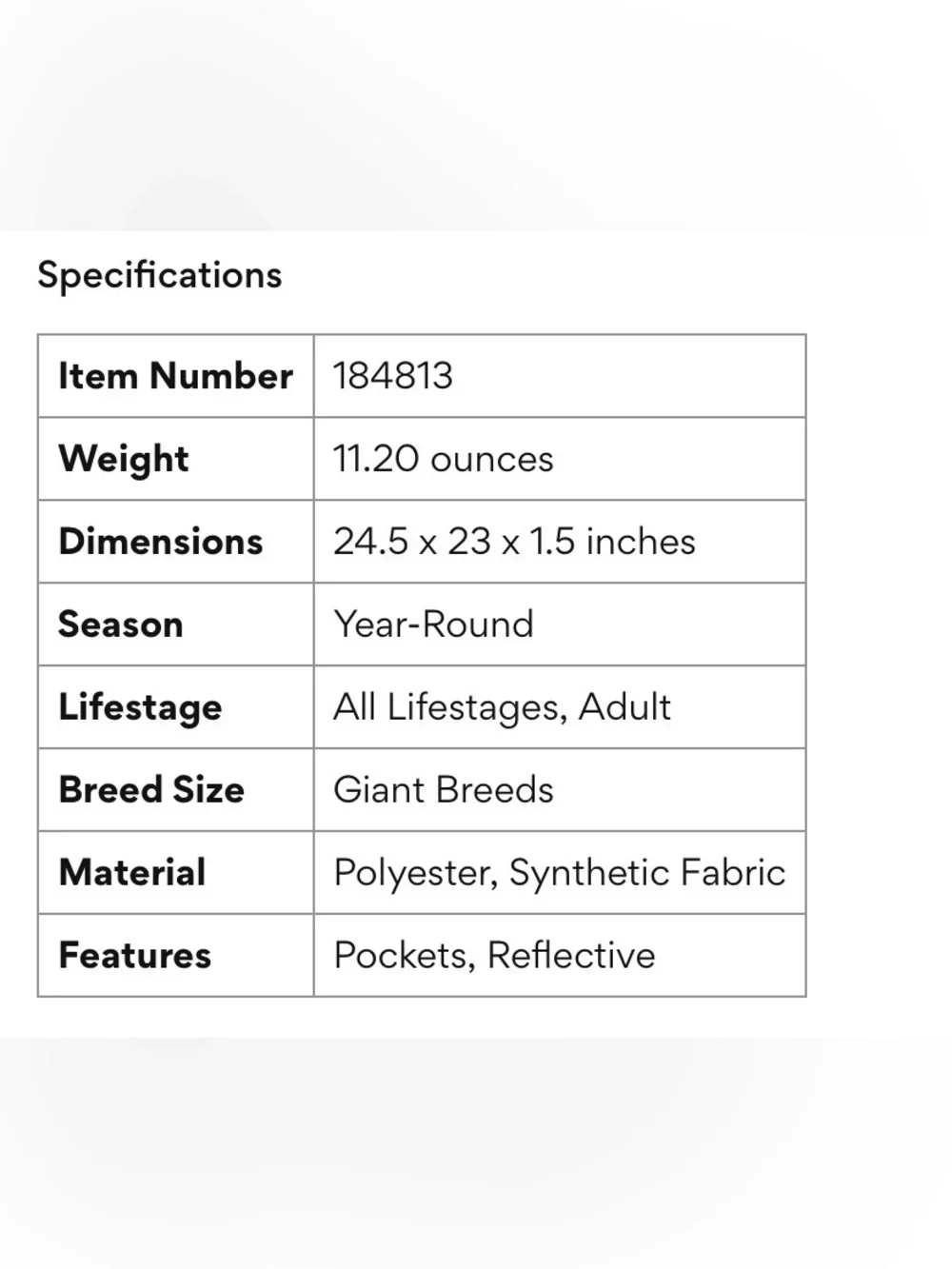Screen dimensions: 952x1269
Task: Click the item number value 184813
Action: 393,376
